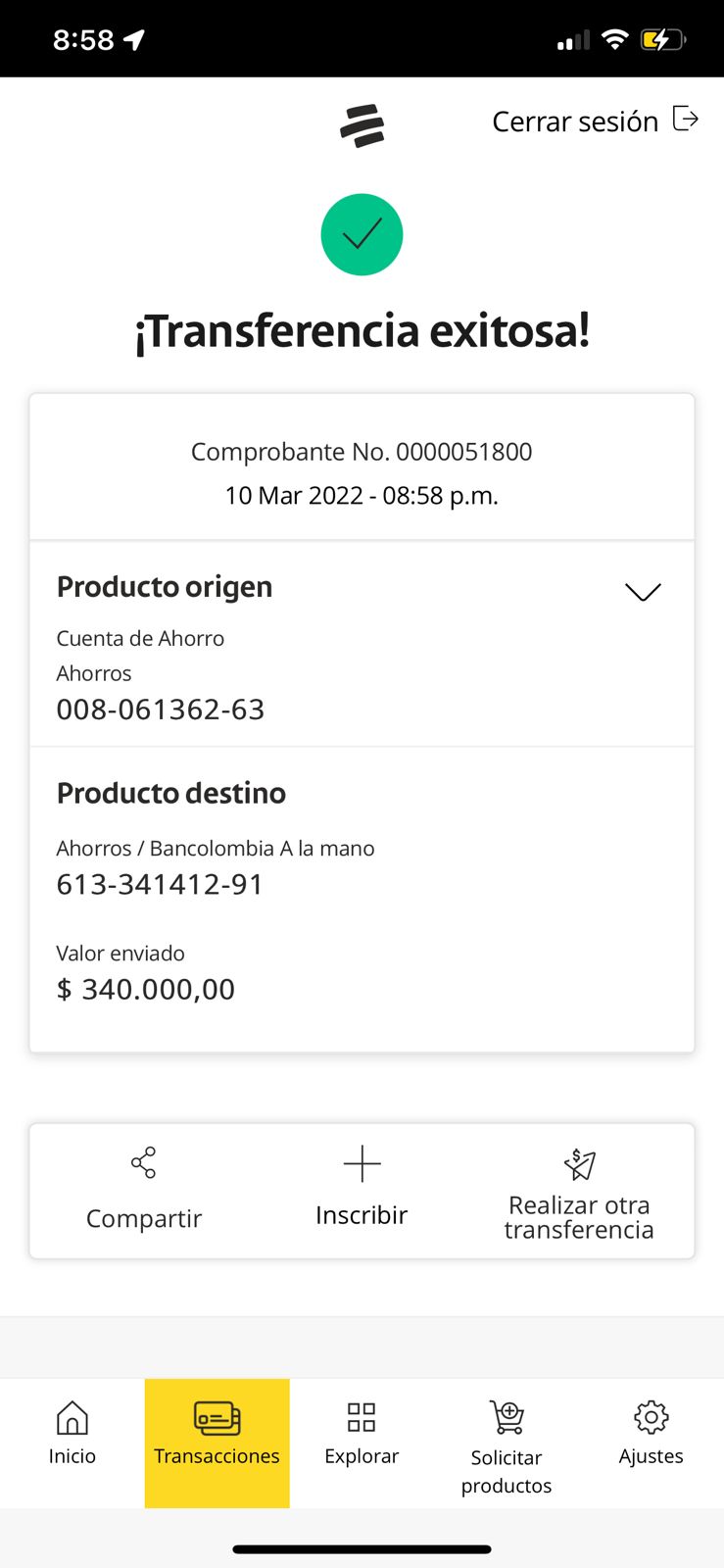Expand the Producto origen chevron
This screenshot has width=724, height=1568.
(x=643, y=592)
